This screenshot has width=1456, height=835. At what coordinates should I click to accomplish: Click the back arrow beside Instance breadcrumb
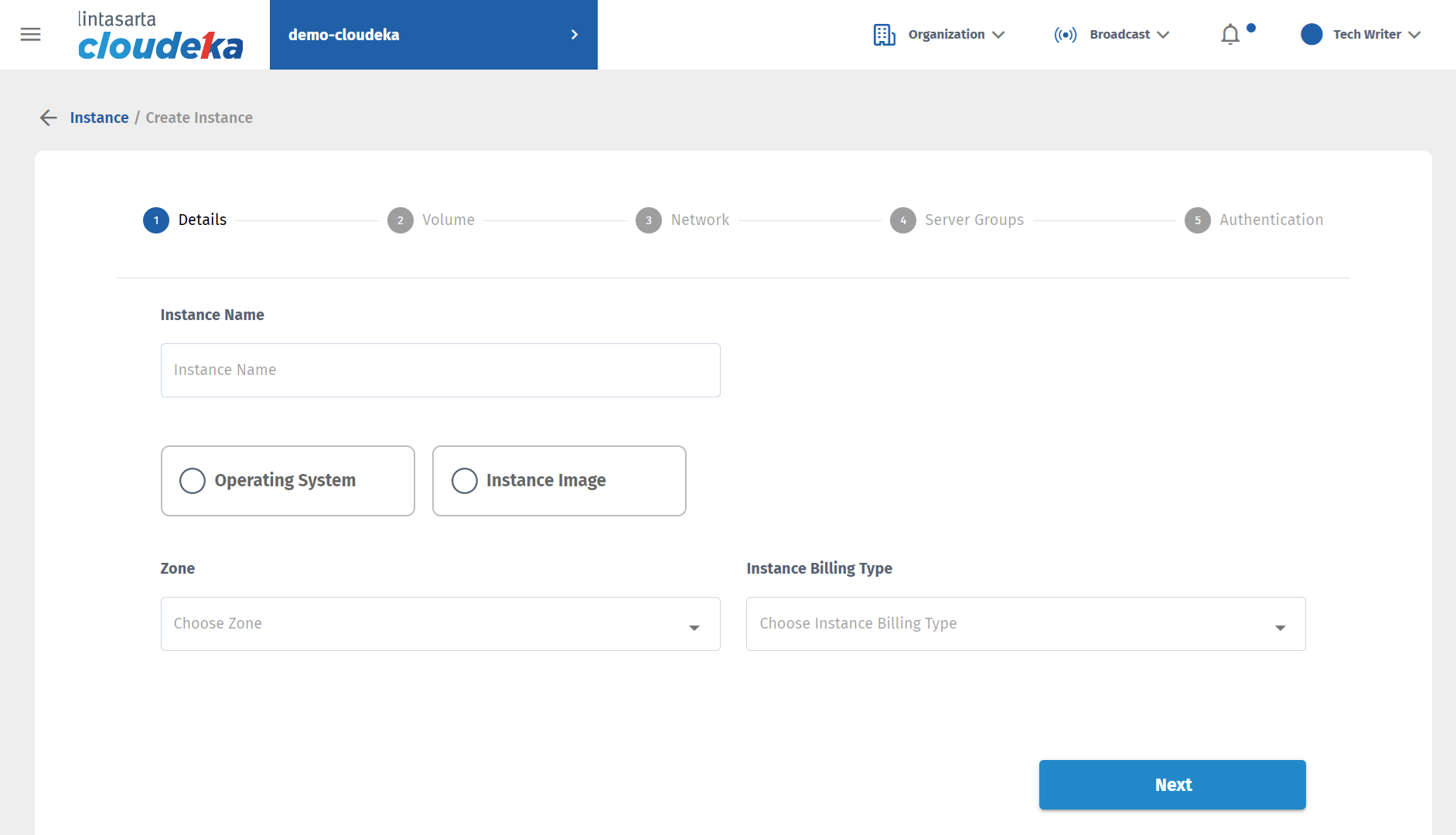tap(49, 118)
